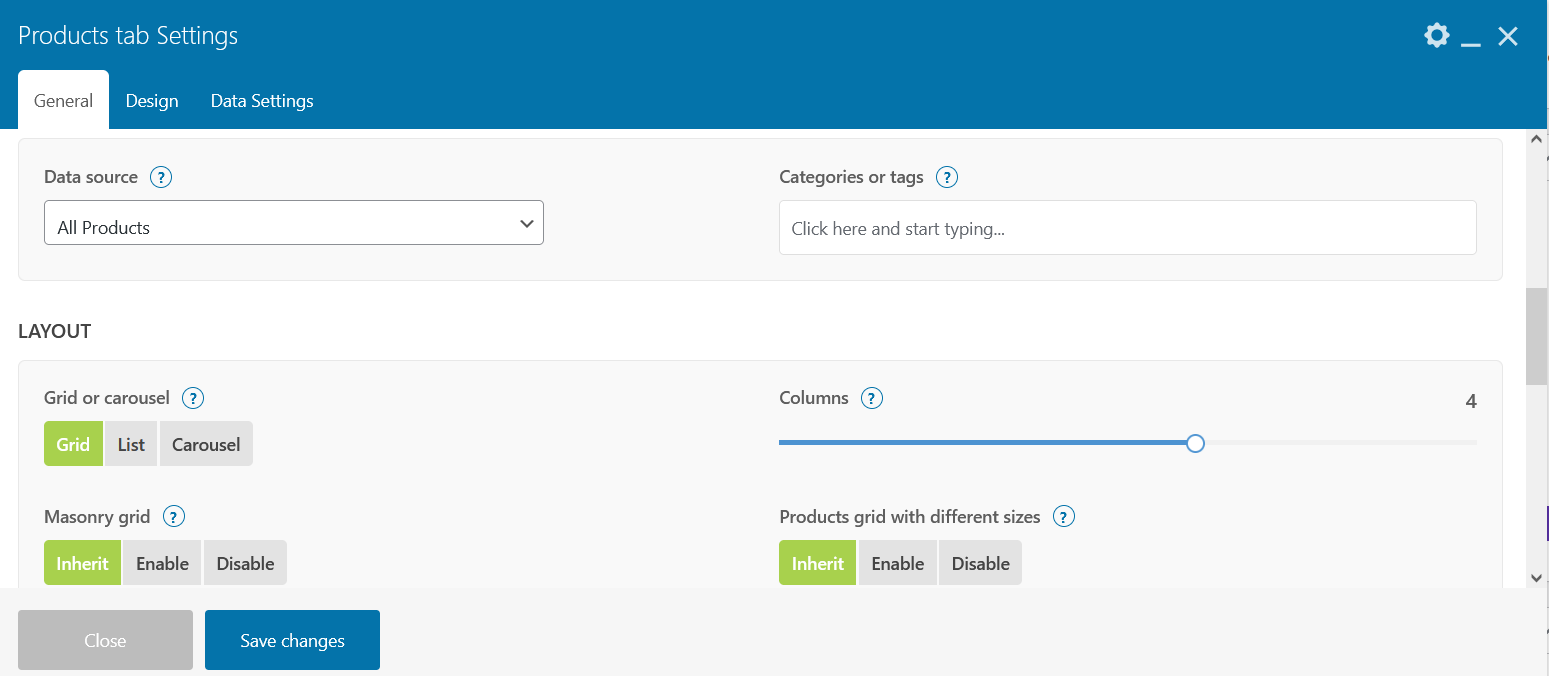This screenshot has width=1549, height=676.
Task: Switch layout to Carousel
Action: click(x=206, y=444)
